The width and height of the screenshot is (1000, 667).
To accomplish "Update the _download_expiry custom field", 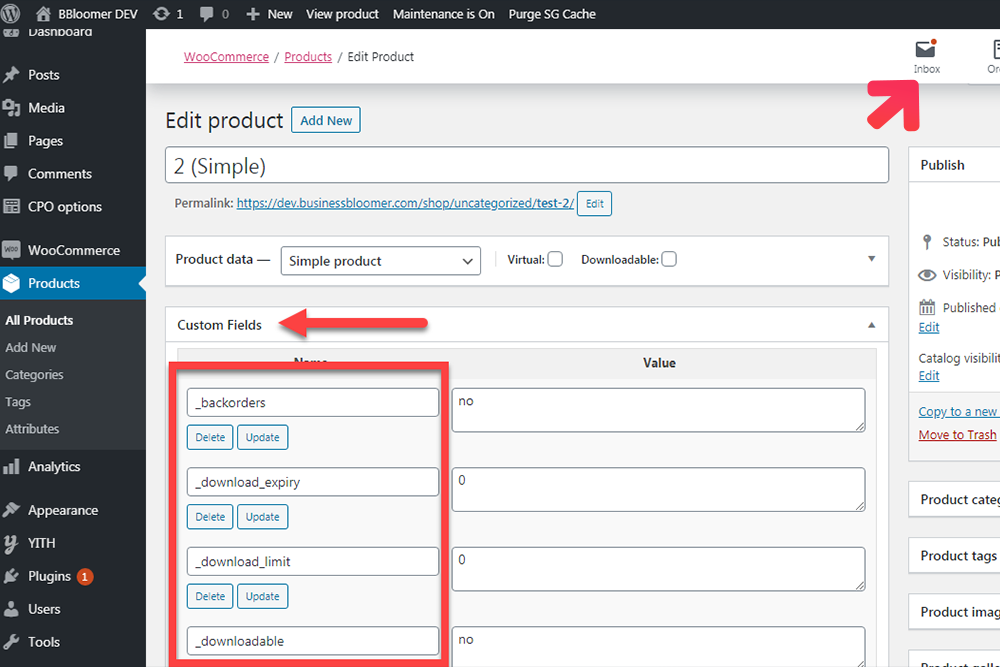I will [x=263, y=517].
